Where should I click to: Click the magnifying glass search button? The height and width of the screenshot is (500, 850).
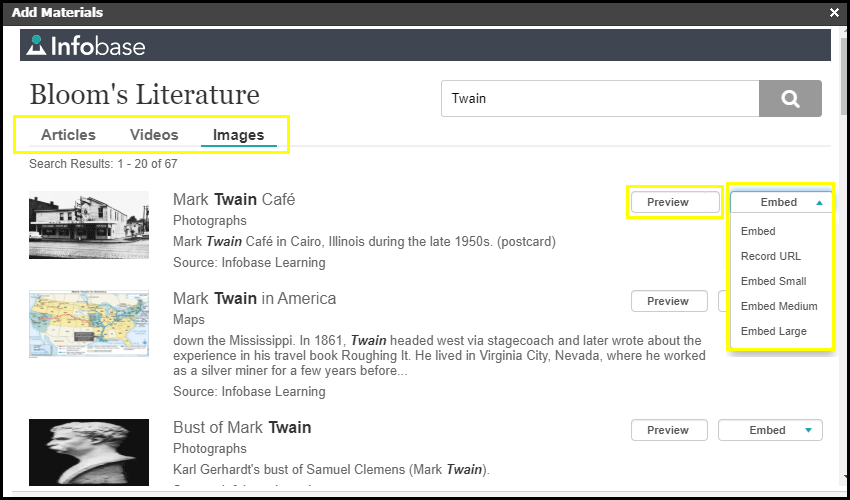[790, 99]
